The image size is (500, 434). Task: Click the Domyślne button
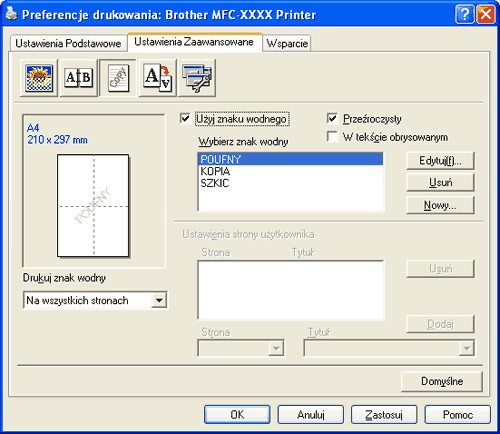pos(442,381)
